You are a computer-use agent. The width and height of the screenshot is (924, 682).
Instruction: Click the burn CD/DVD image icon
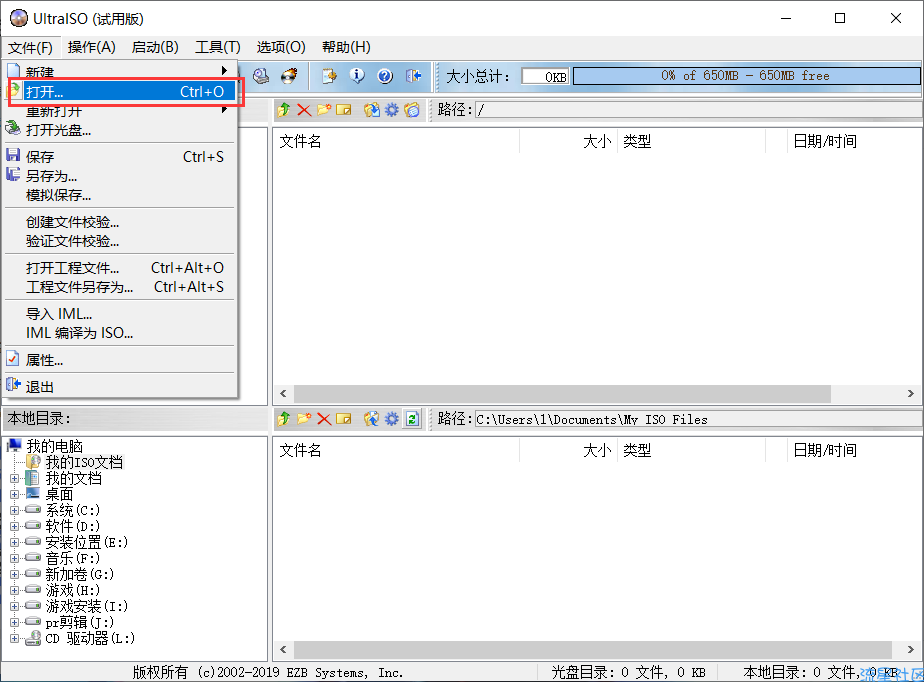click(x=289, y=76)
